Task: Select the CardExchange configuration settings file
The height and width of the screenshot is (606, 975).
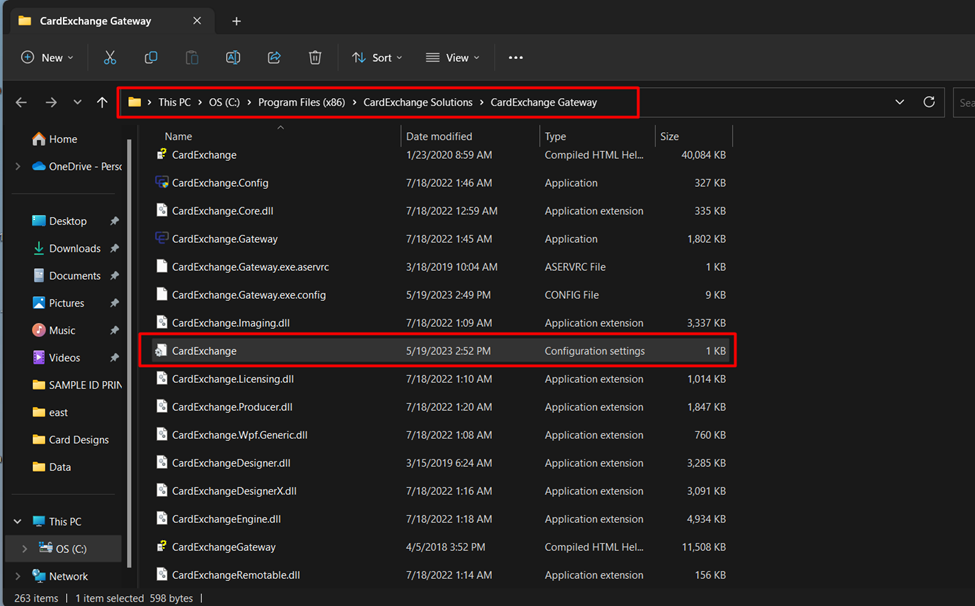Action: point(440,351)
